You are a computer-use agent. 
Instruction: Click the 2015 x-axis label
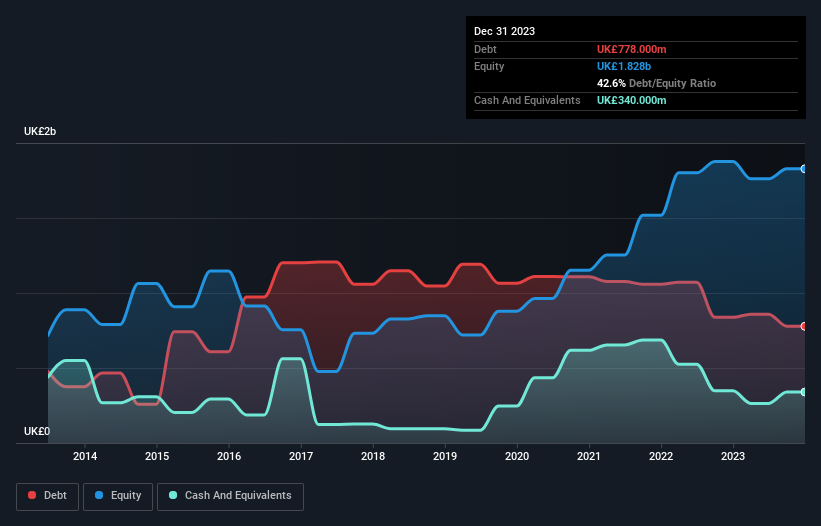(x=157, y=456)
